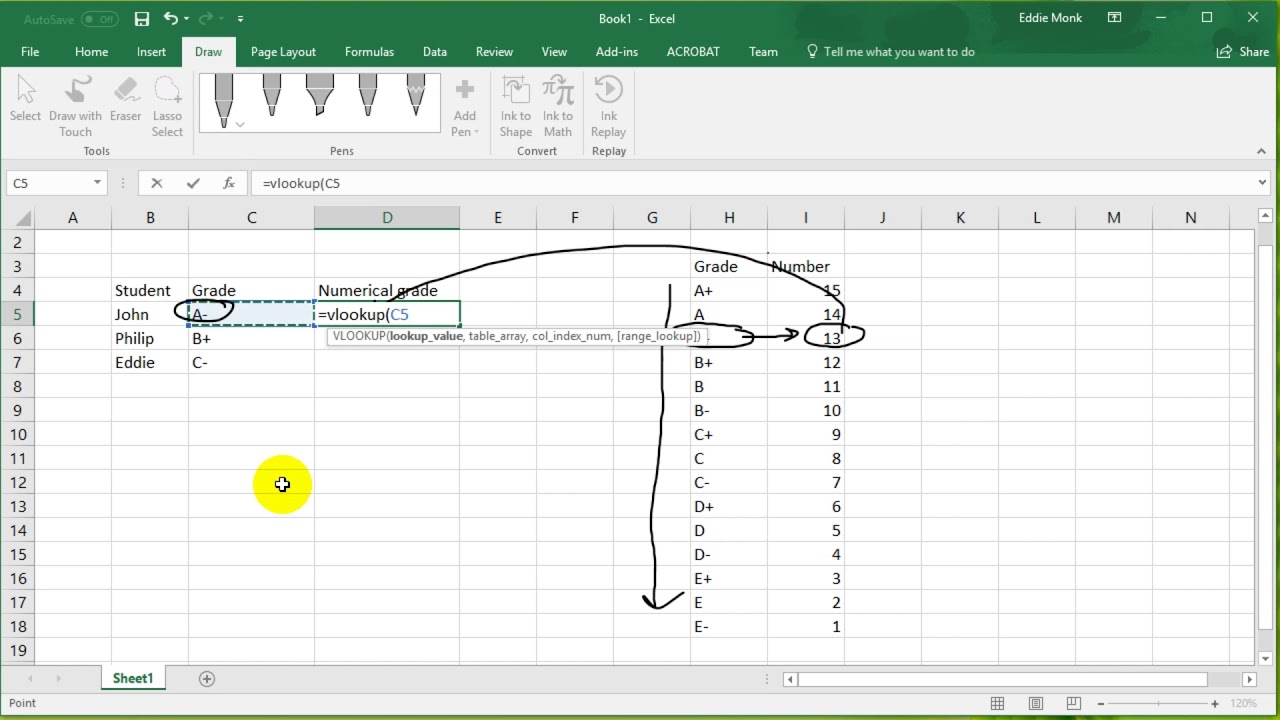Click Ink Replay button
1280x720 pixels.
[x=608, y=107]
